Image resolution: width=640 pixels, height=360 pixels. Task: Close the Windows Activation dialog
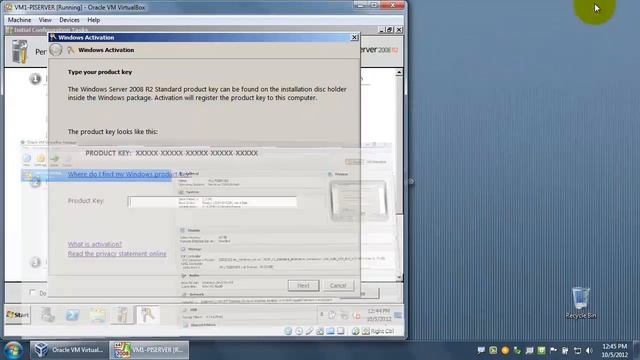354,37
